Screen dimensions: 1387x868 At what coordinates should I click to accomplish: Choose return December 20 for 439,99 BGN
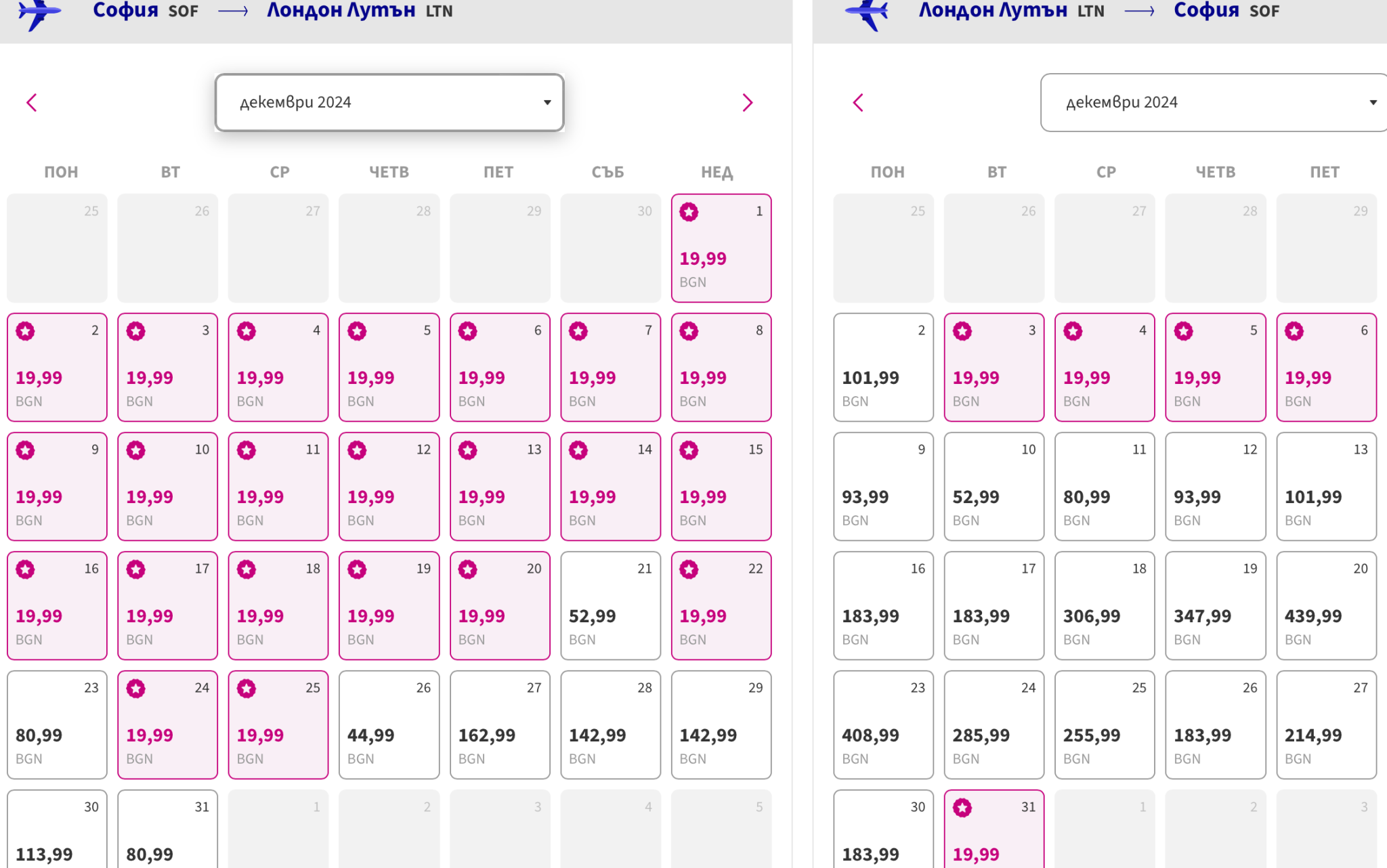point(1326,605)
